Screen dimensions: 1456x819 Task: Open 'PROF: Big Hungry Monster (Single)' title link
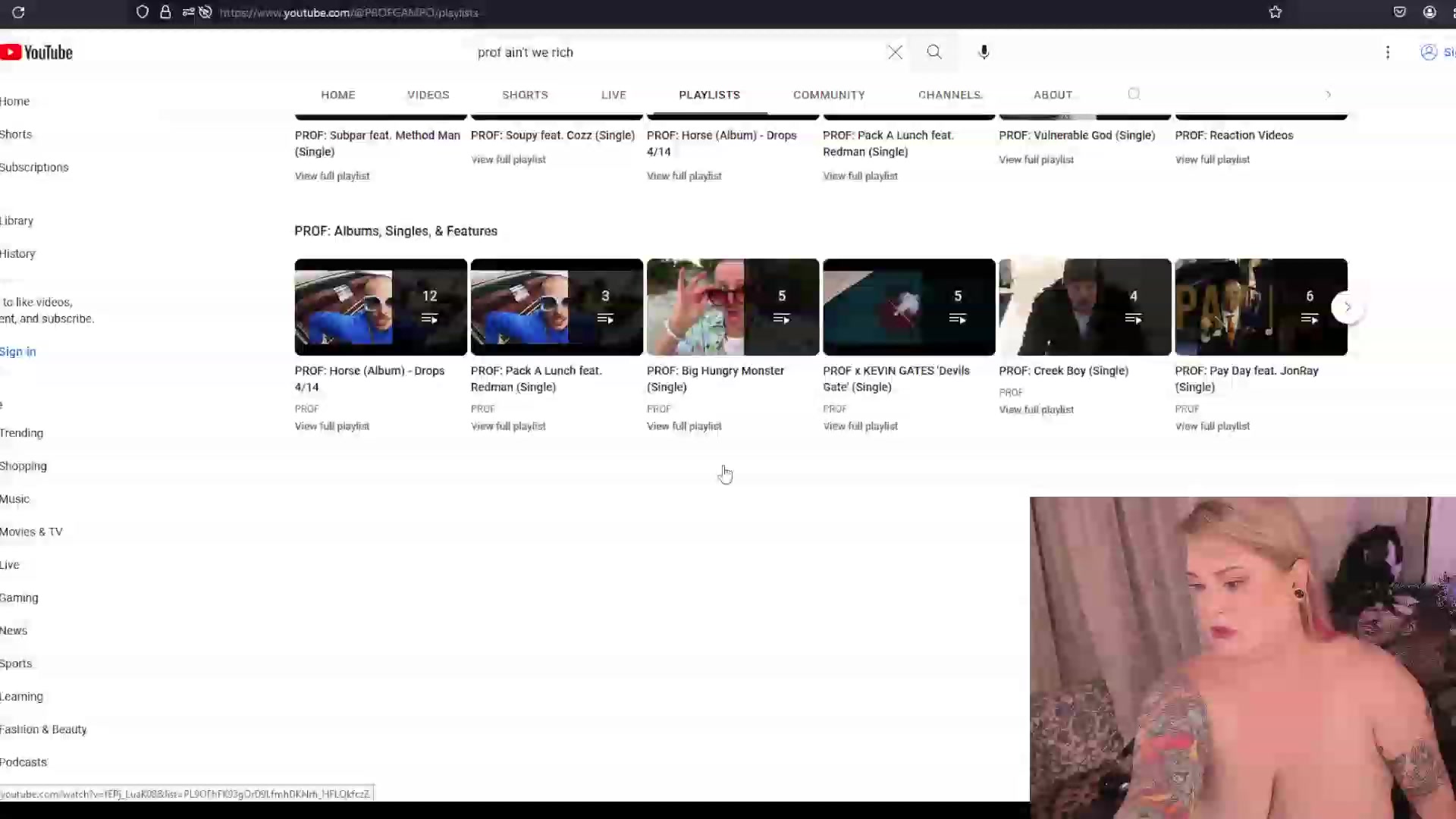point(715,378)
